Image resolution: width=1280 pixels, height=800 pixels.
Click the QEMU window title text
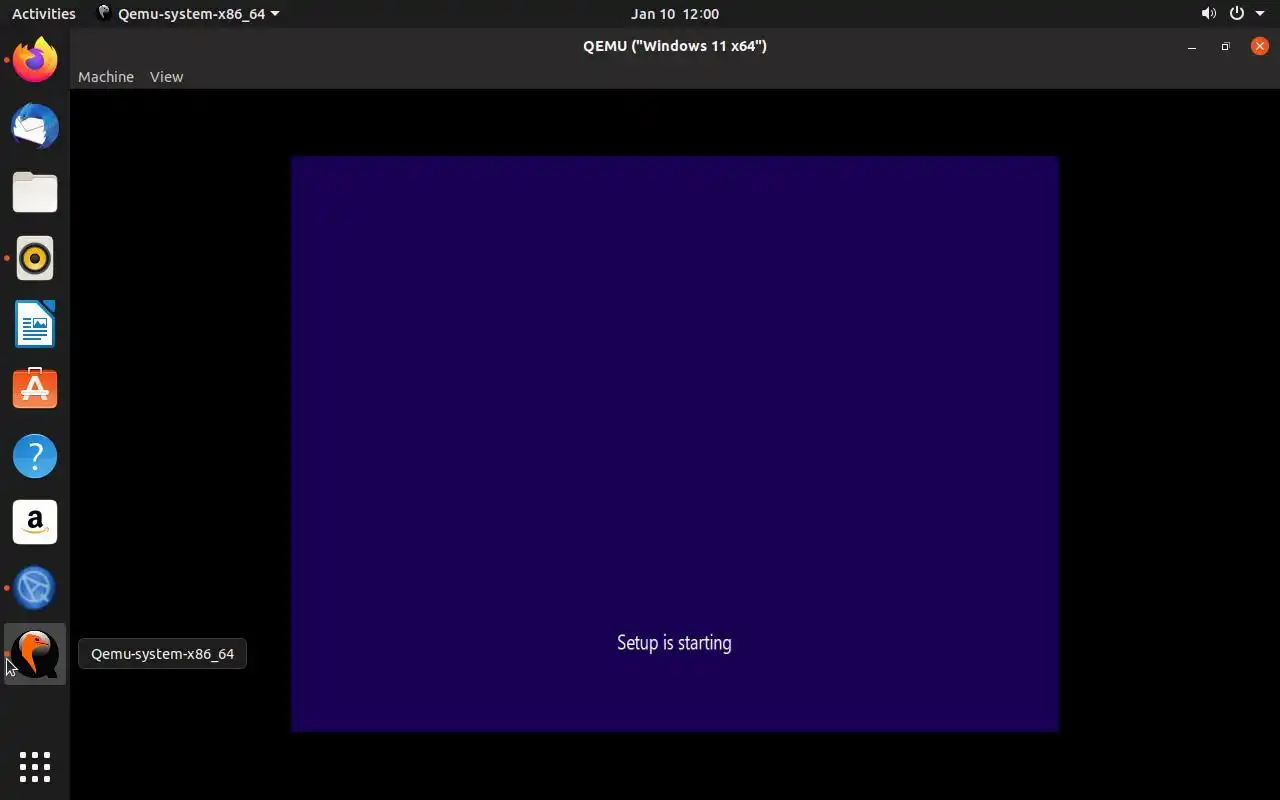[x=675, y=46]
